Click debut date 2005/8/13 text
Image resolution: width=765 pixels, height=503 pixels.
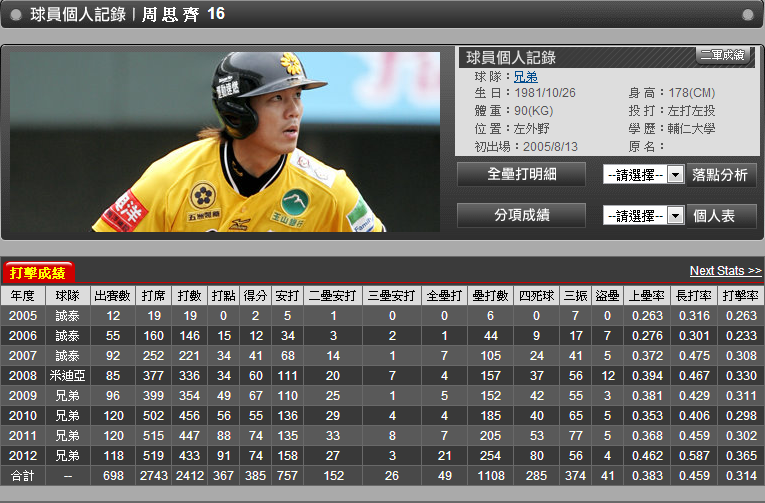point(550,146)
